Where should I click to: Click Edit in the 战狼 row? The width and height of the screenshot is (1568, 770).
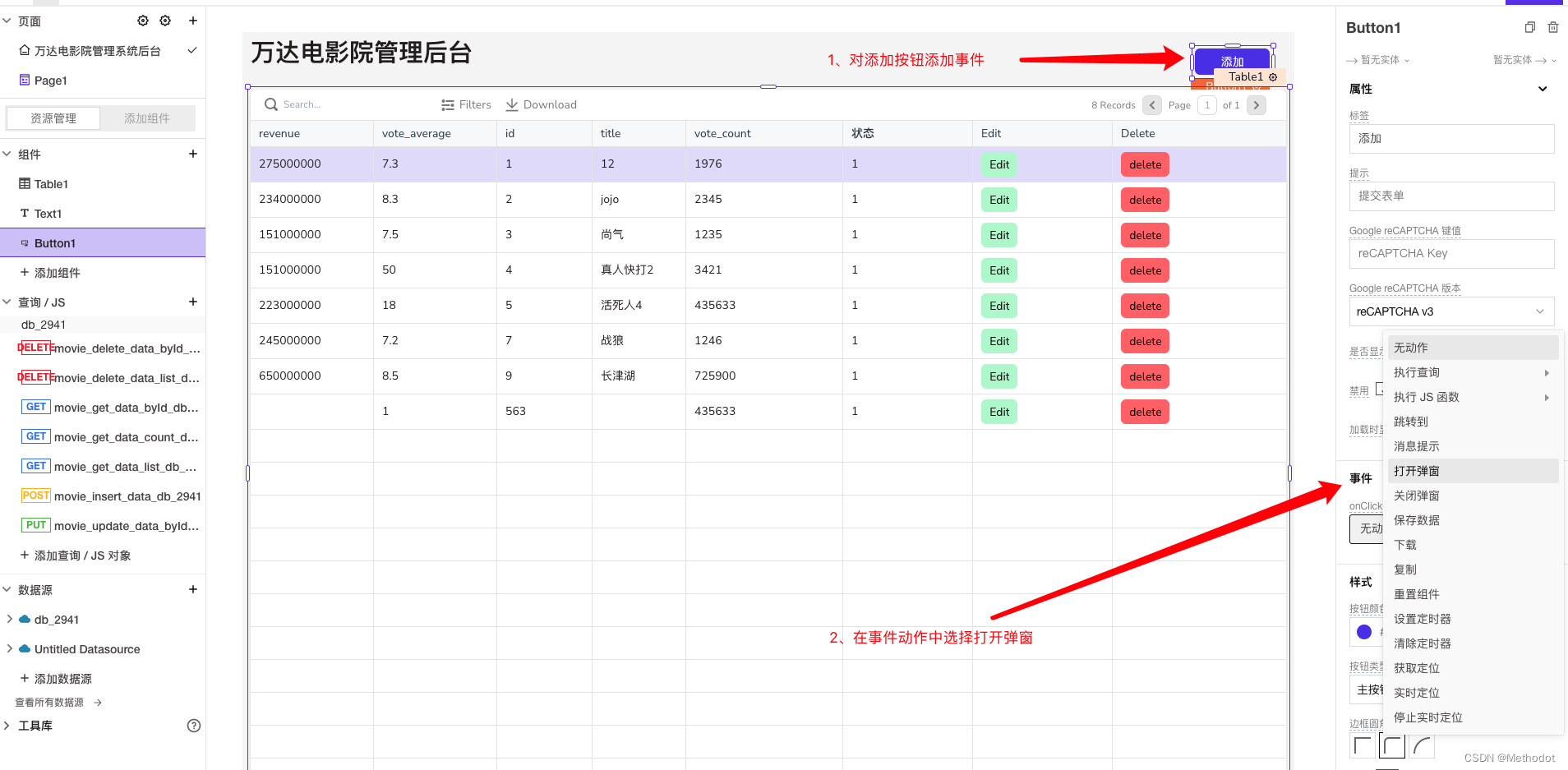pos(999,341)
